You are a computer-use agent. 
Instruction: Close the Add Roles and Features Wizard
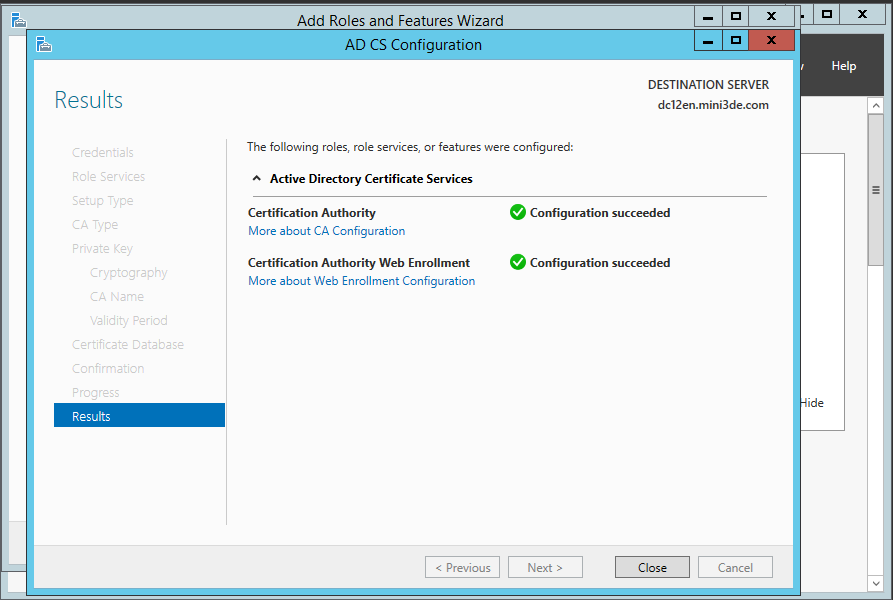pyautogui.click(x=772, y=17)
